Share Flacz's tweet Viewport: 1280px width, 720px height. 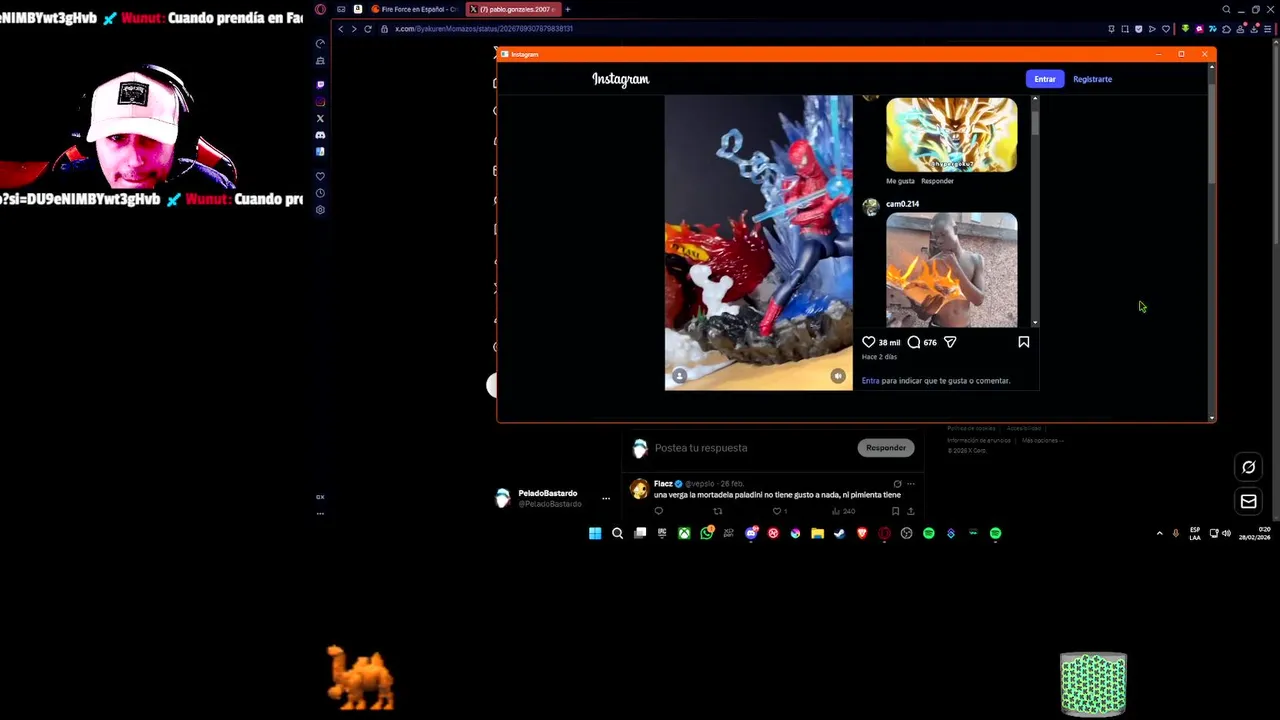[x=910, y=511]
